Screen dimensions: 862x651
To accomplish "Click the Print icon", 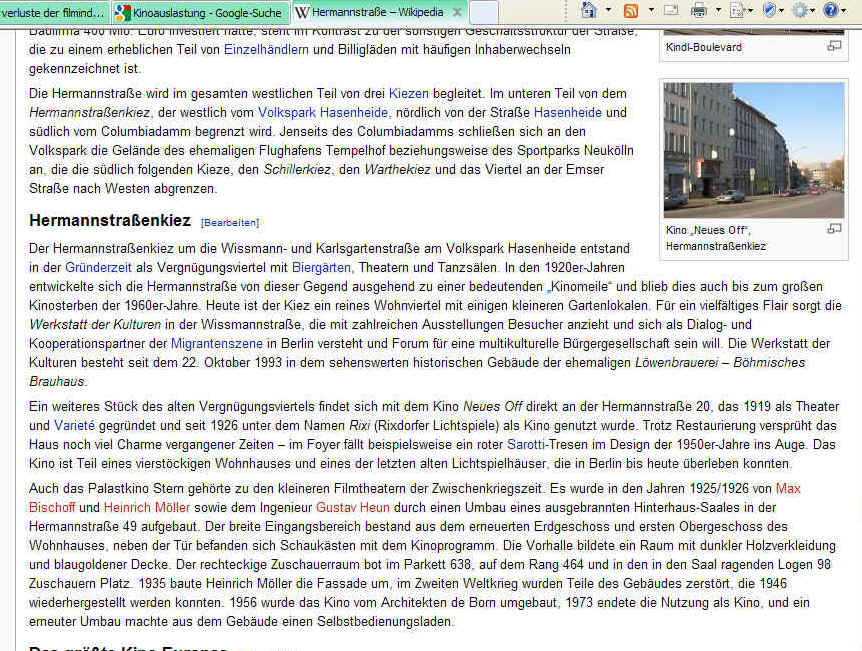I will coord(698,10).
